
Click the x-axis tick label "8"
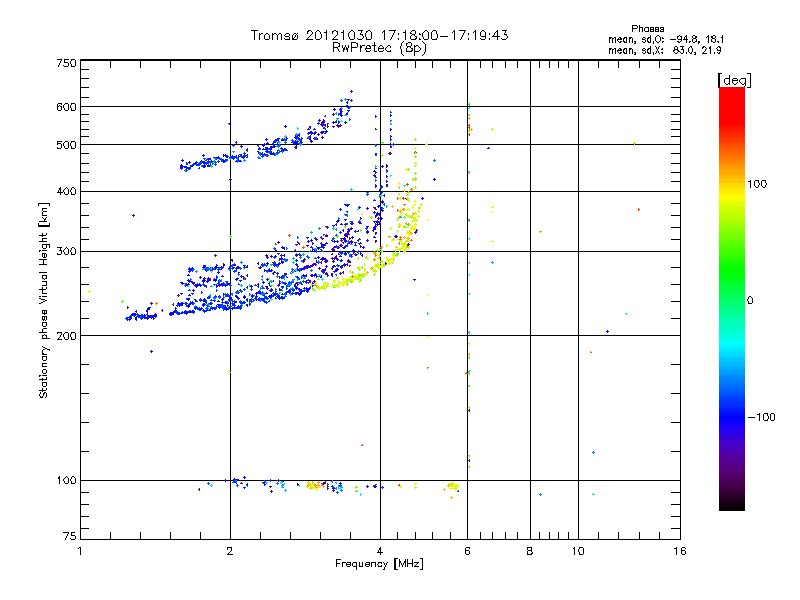click(530, 551)
